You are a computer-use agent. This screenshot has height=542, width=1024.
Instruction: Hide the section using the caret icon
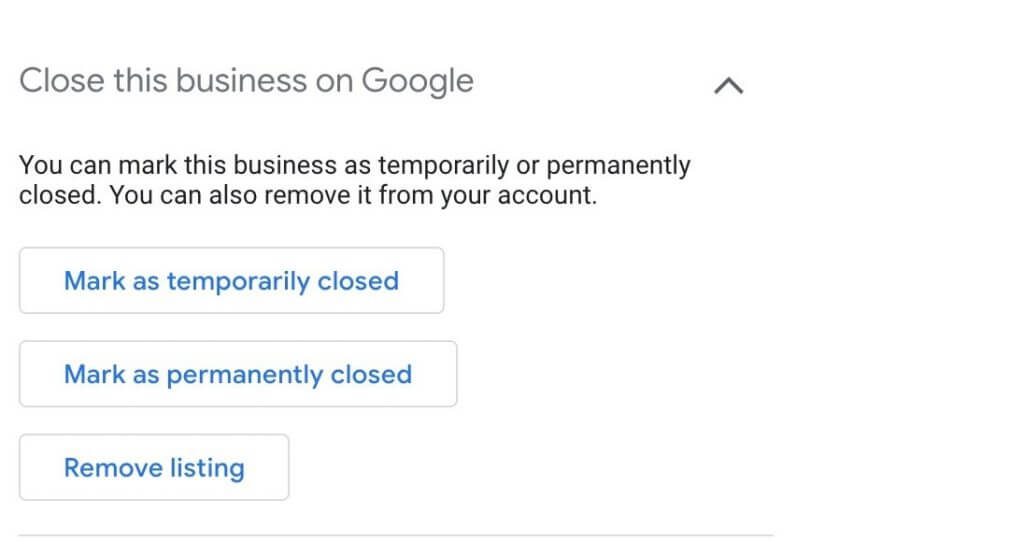[x=729, y=87]
